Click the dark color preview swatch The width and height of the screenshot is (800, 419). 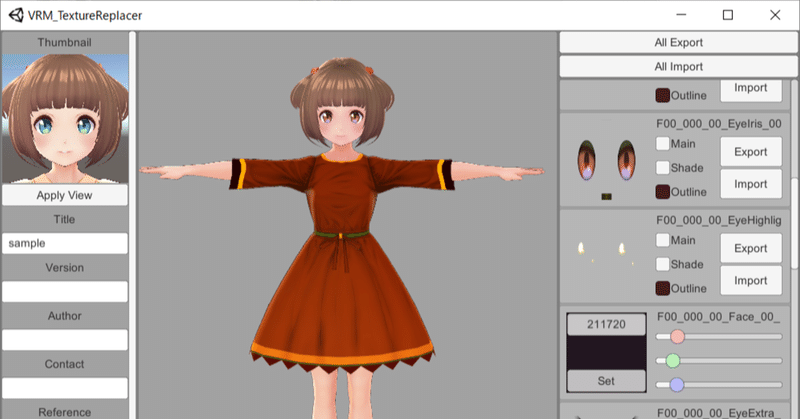606,353
